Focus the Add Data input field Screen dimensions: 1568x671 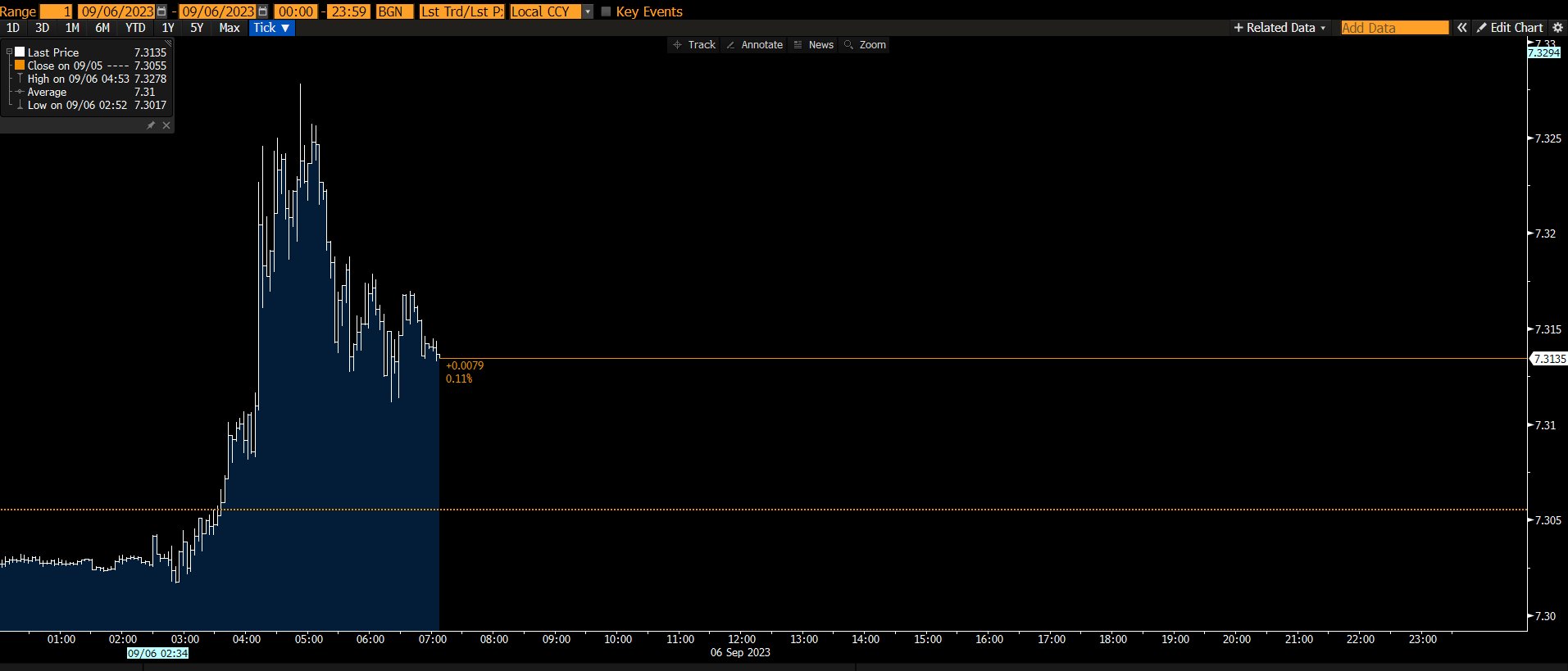click(x=1394, y=28)
